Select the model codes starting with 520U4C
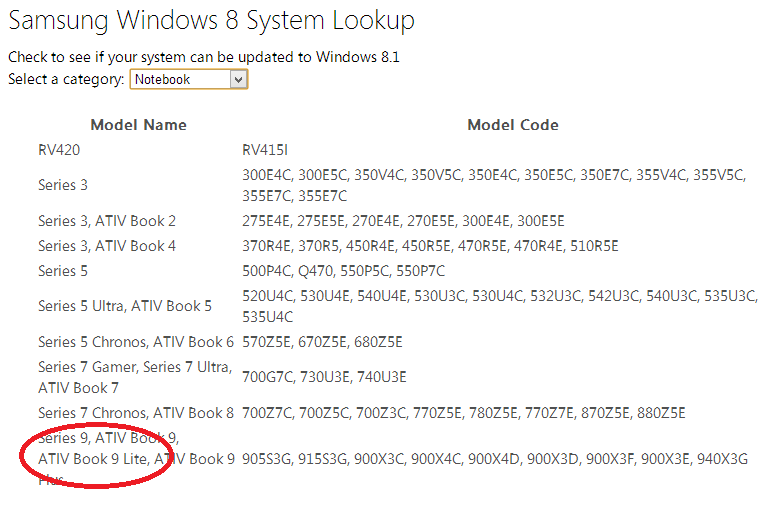The width and height of the screenshot is (775, 507). [500, 306]
